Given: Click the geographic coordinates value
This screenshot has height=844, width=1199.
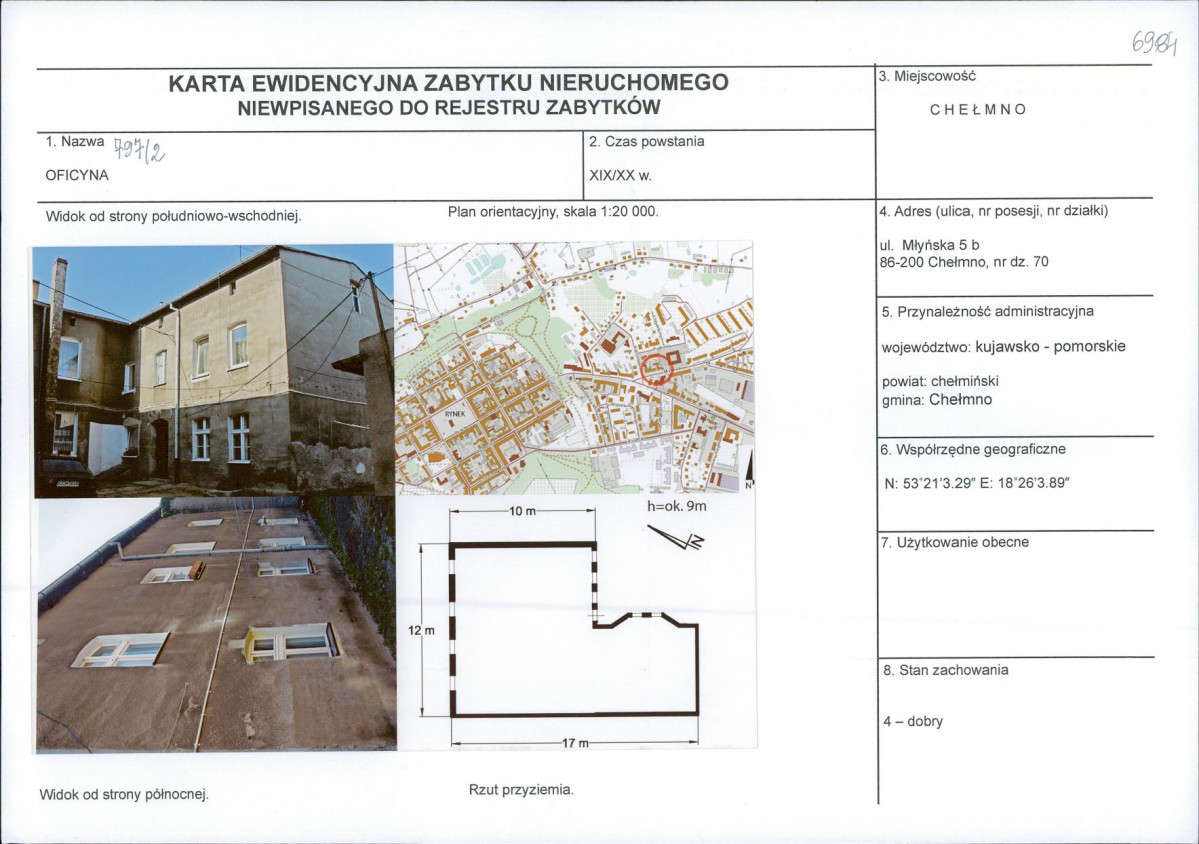Looking at the screenshot, I should (x=976, y=483).
